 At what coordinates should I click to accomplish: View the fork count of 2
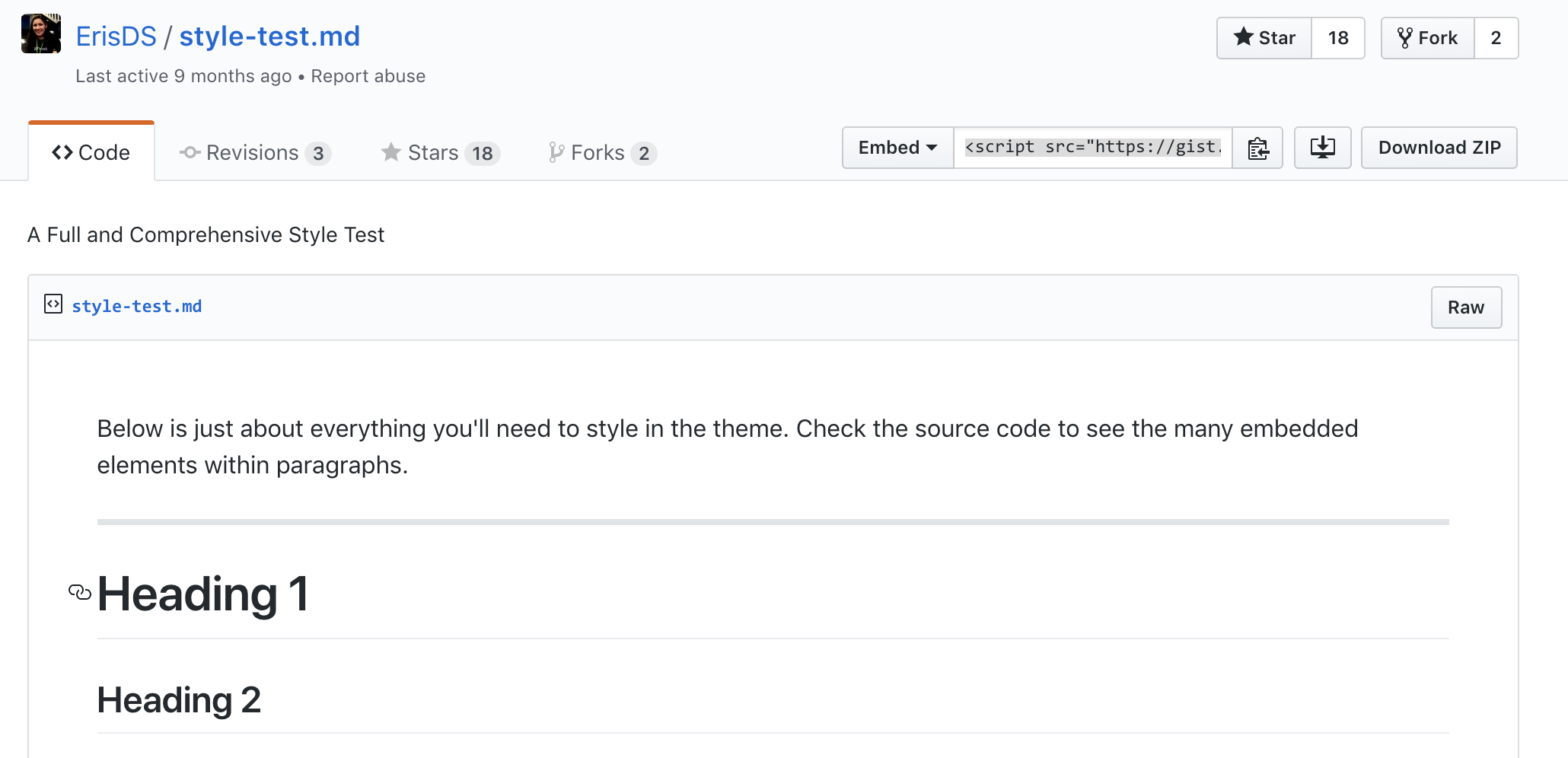coord(1496,38)
